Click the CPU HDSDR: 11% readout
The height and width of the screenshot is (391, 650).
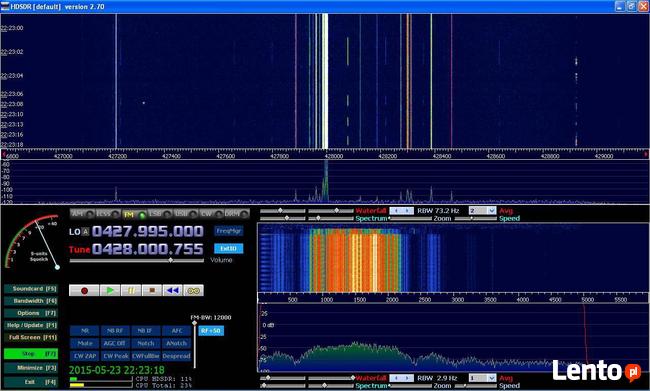pos(163,379)
